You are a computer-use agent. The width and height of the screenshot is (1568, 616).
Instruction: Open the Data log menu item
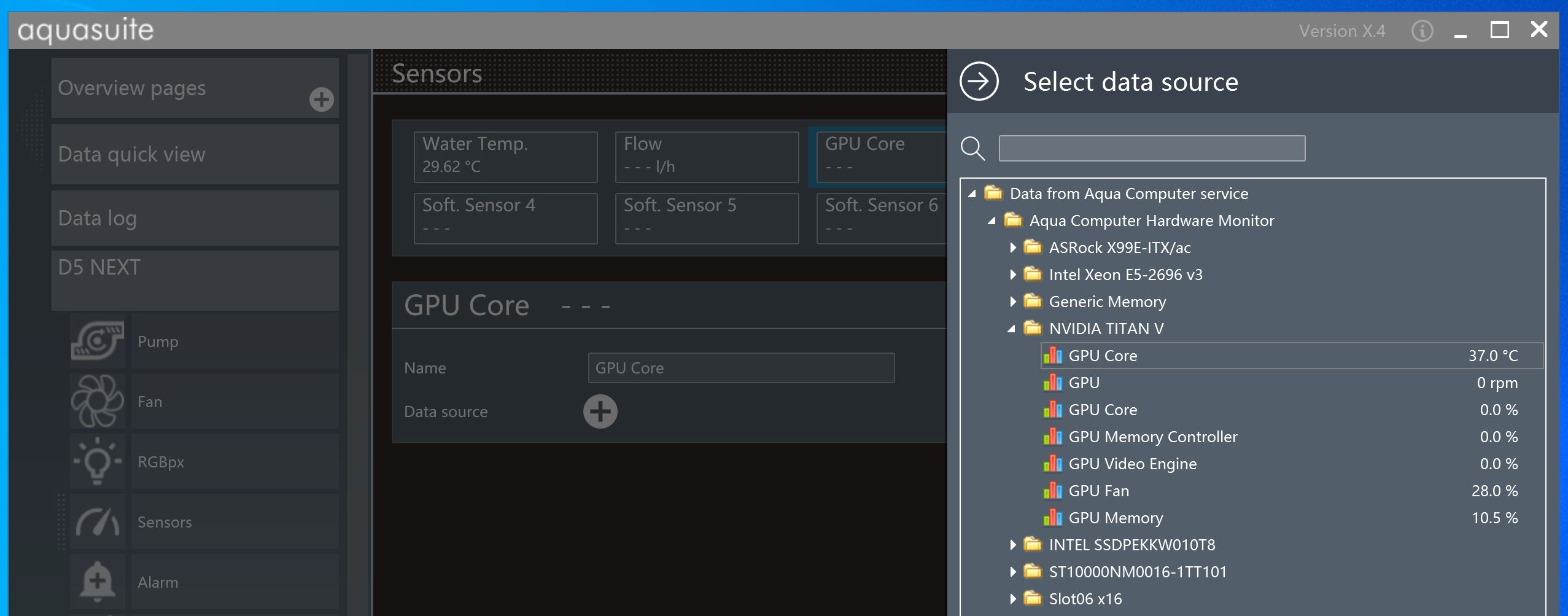(x=195, y=218)
